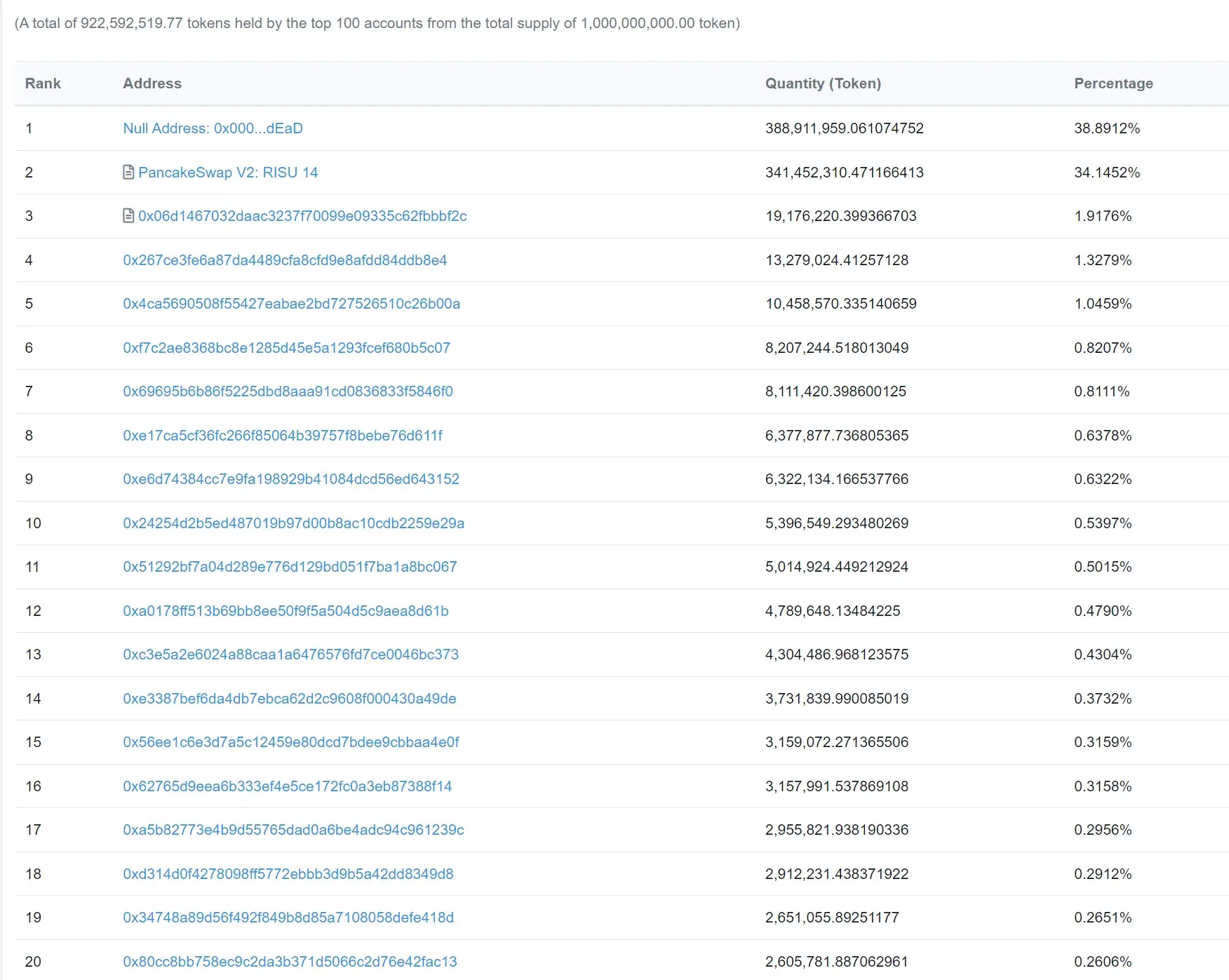Open rank 7 address 0x69695b6b86f5225
Screen dimensions: 1229x980
(x=288, y=391)
